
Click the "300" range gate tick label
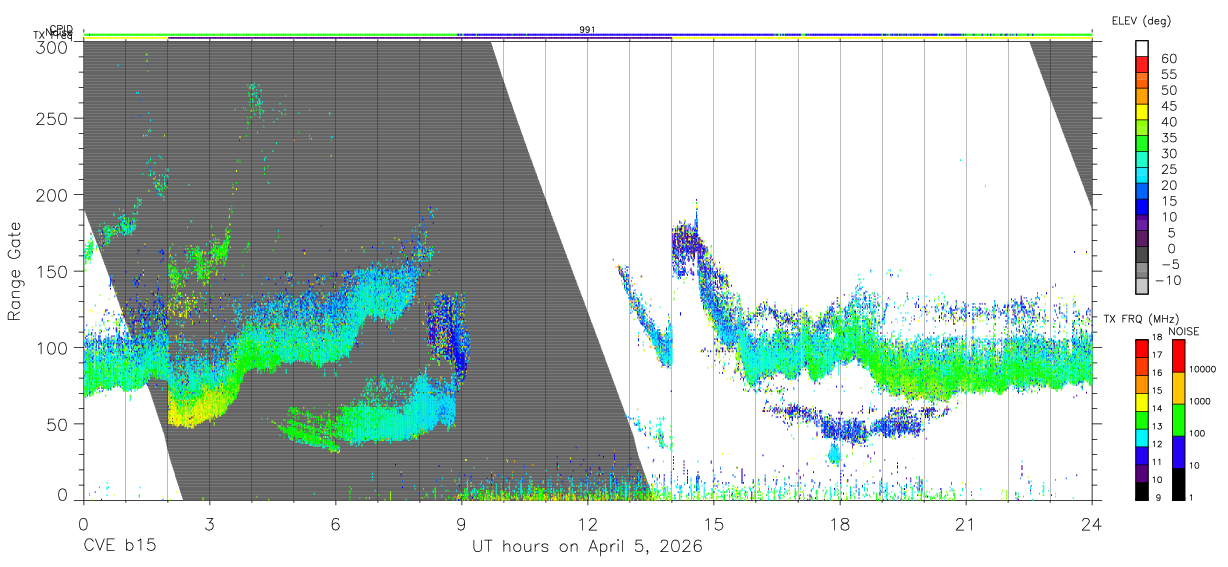pyautogui.click(x=51, y=47)
